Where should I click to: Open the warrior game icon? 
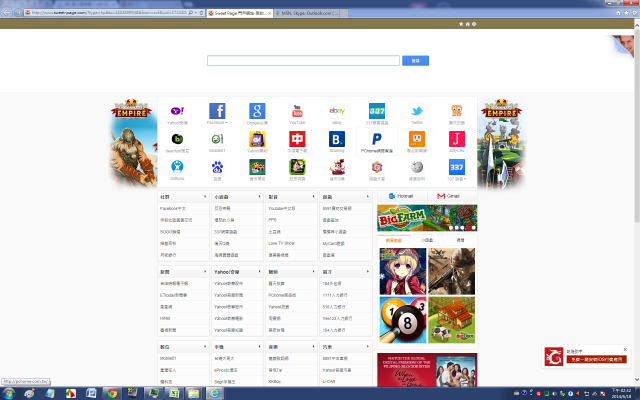[297, 167]
